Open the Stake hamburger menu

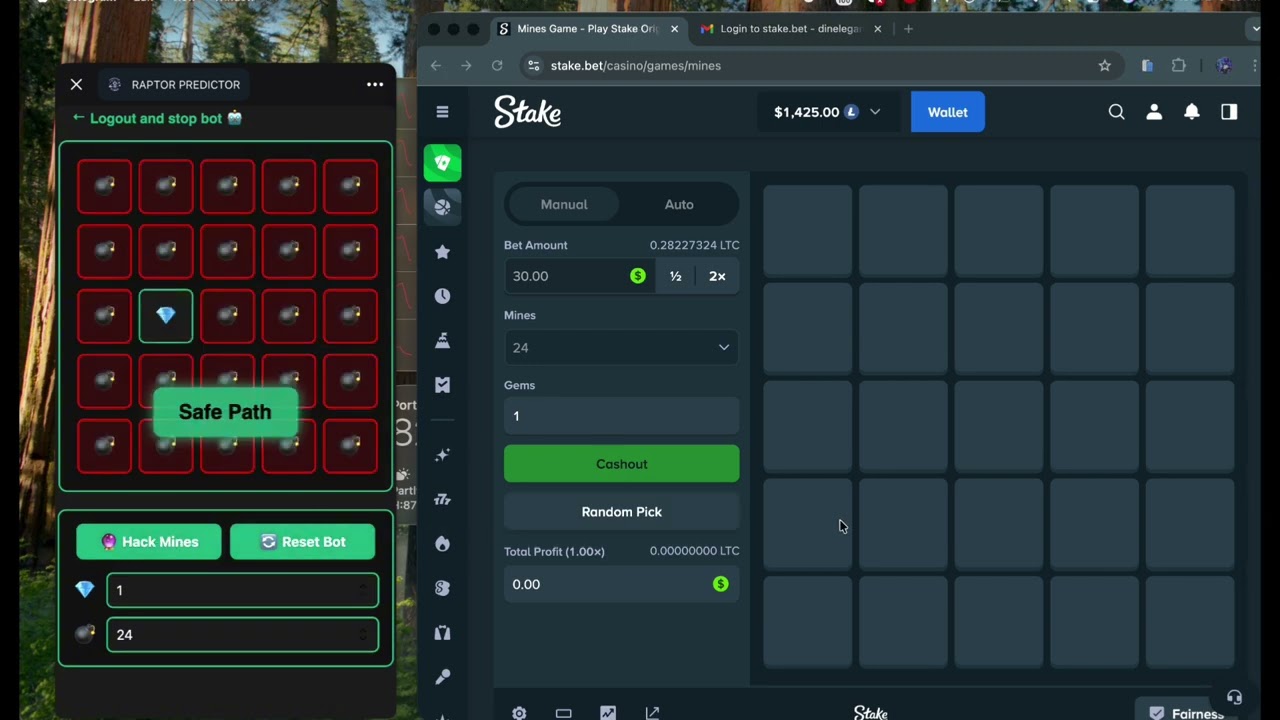[442, 112]
